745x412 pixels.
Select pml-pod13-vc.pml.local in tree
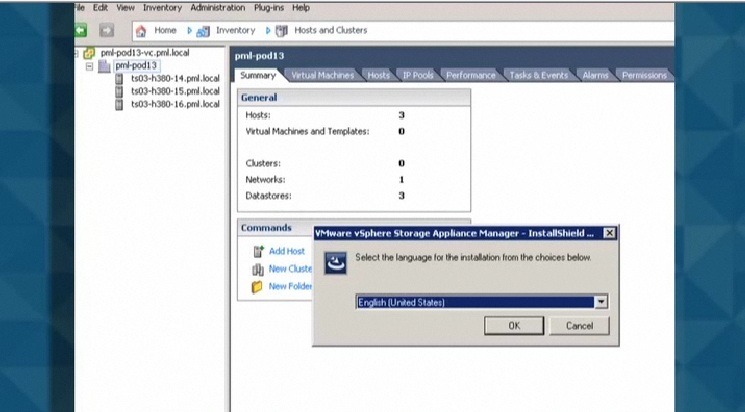tap(145, 53)
